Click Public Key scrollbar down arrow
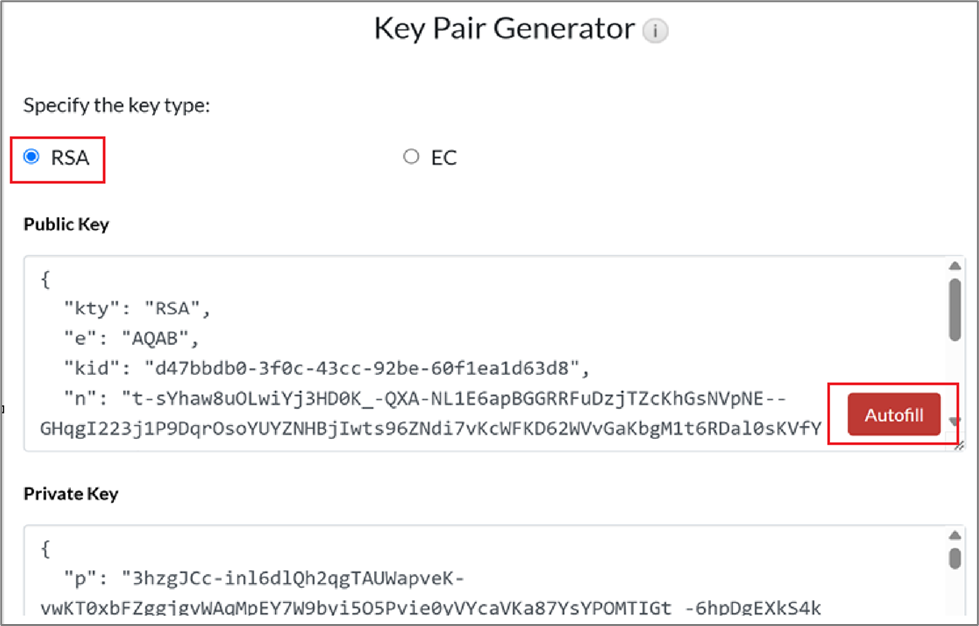Screen dimensions: 979x626 [x=955, y=422]
